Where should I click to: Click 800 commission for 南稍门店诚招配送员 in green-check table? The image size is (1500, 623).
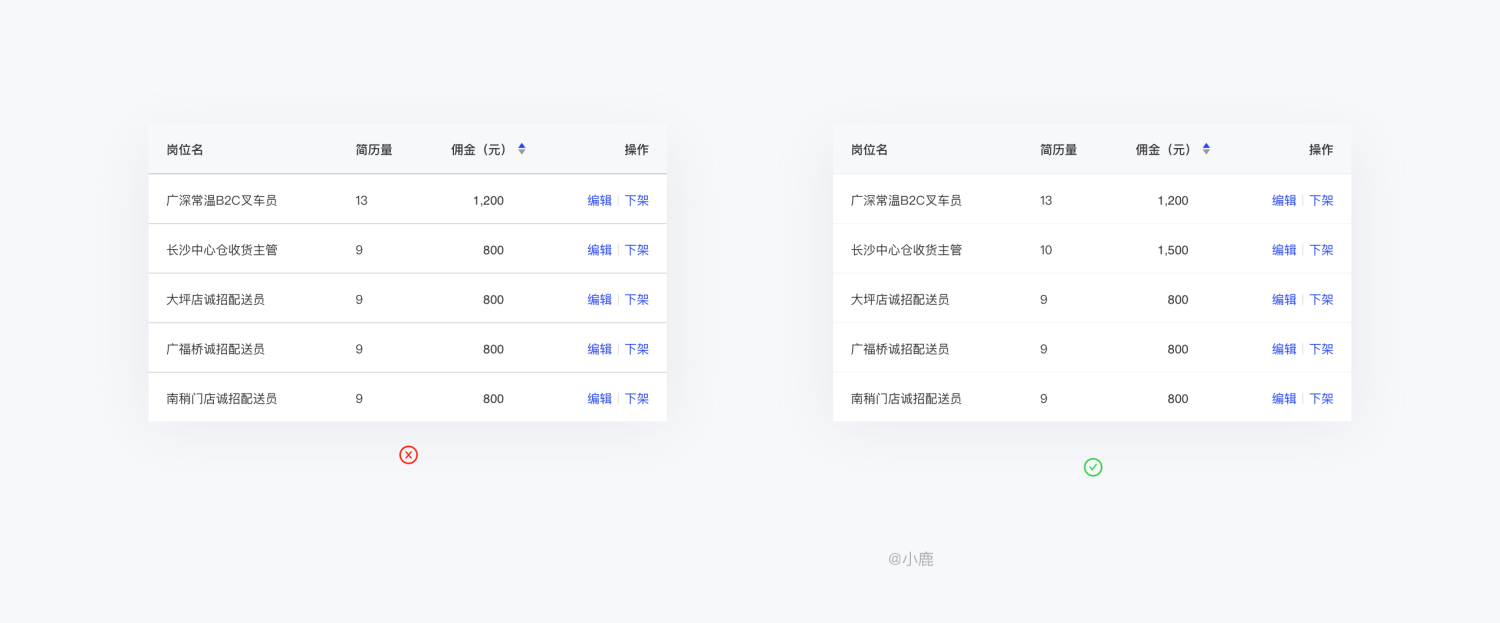point(1179,398)
